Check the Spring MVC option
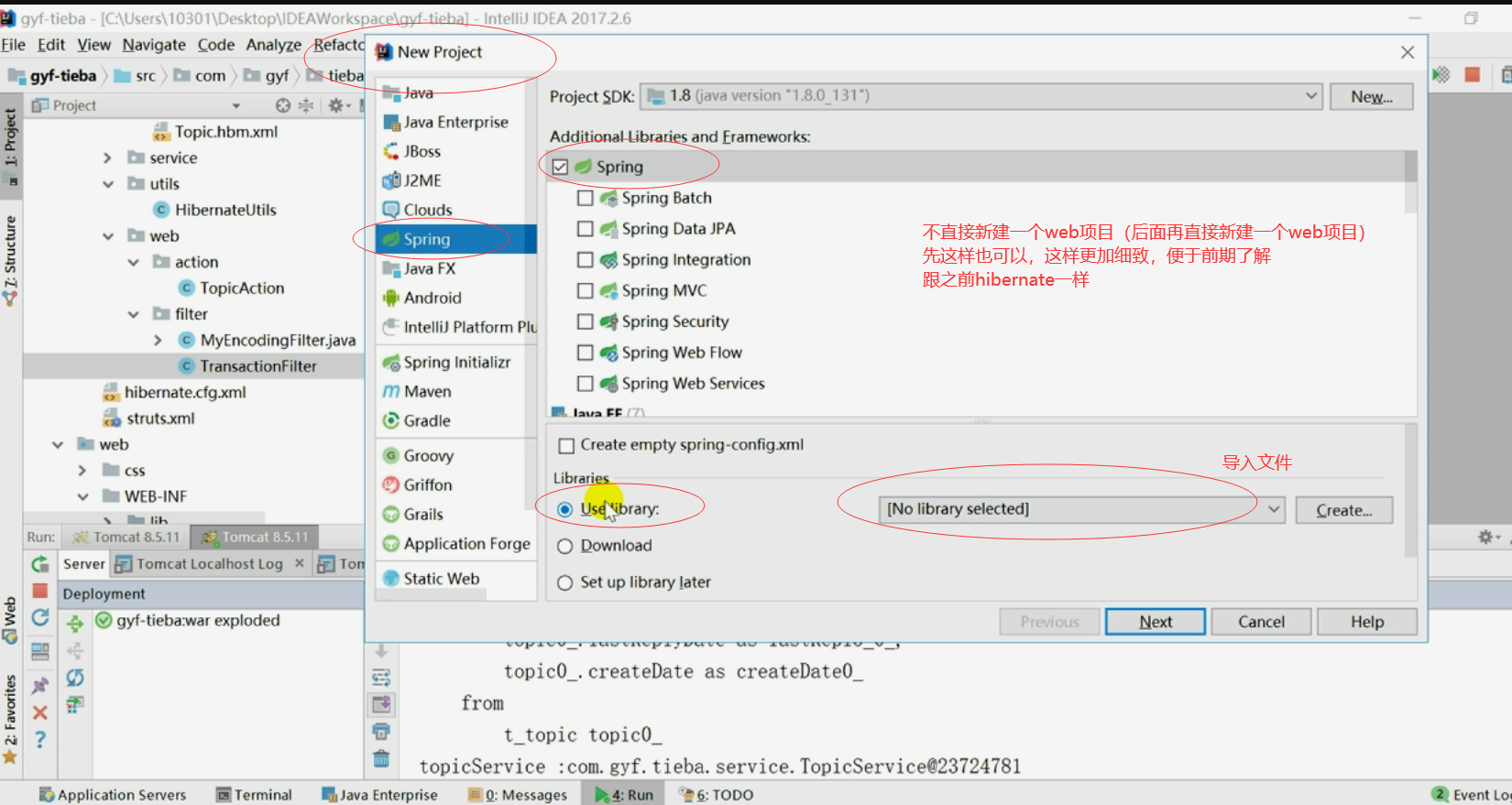1512x805 pixels. tap(585, 291)
